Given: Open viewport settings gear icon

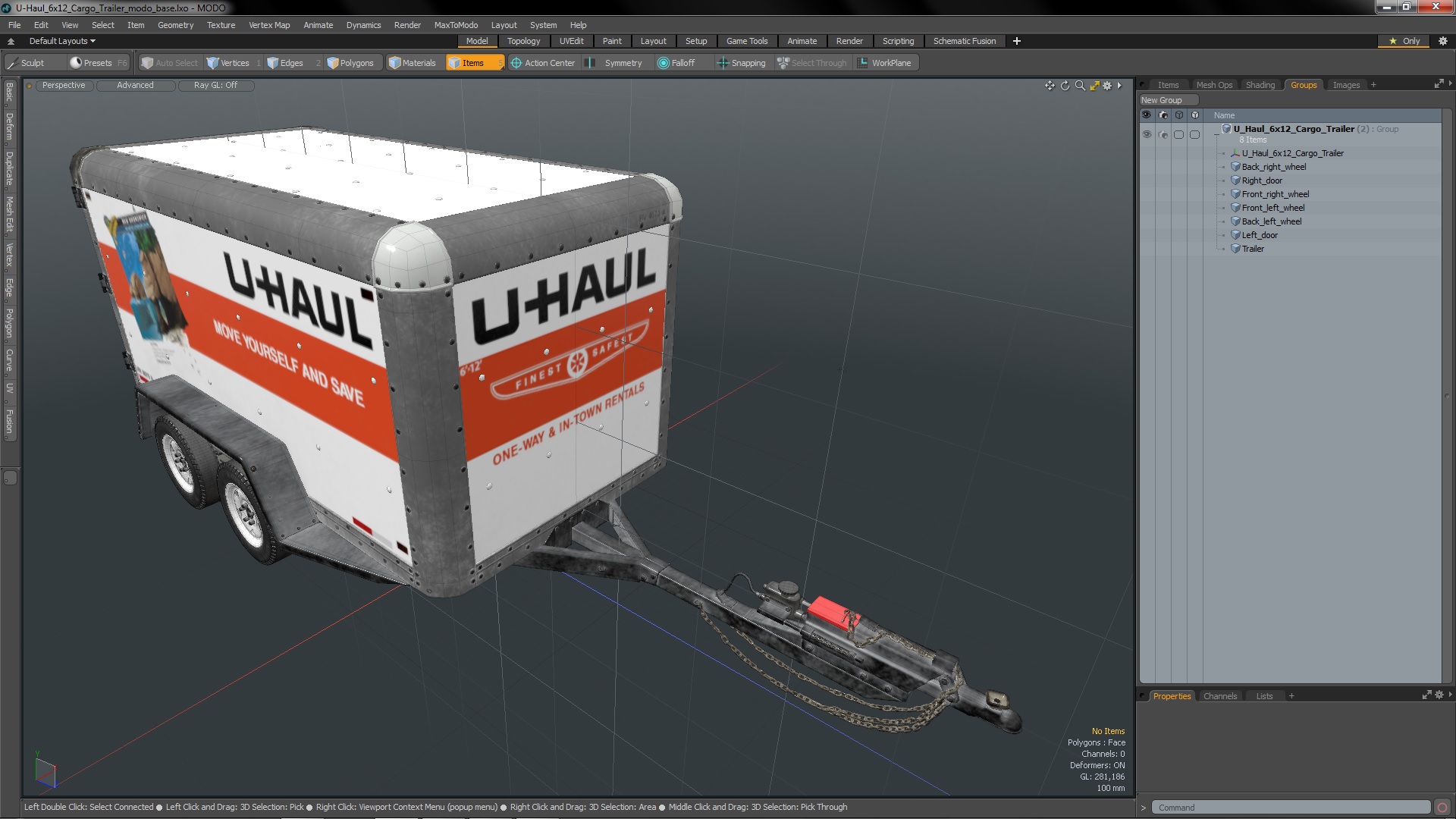Looking at the screenshot, I should tap(1107, 86).
